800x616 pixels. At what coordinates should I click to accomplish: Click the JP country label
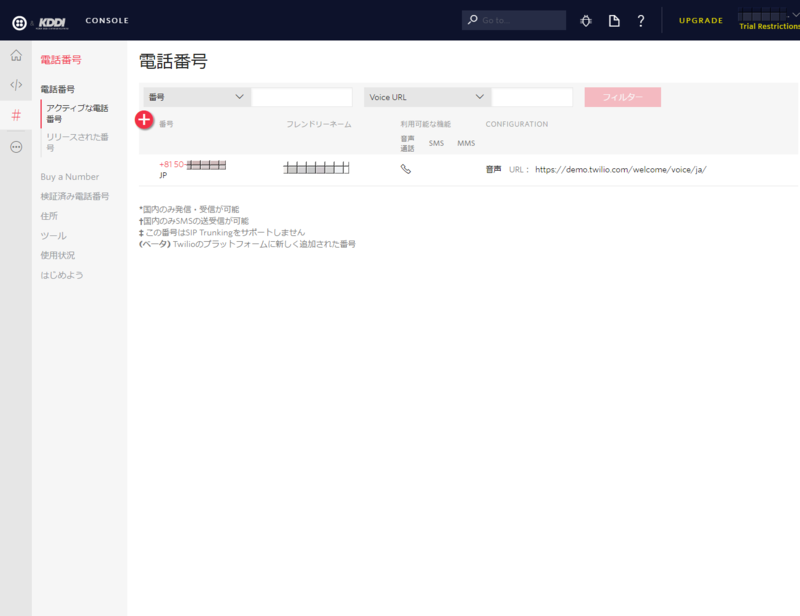tap(163, 175)
